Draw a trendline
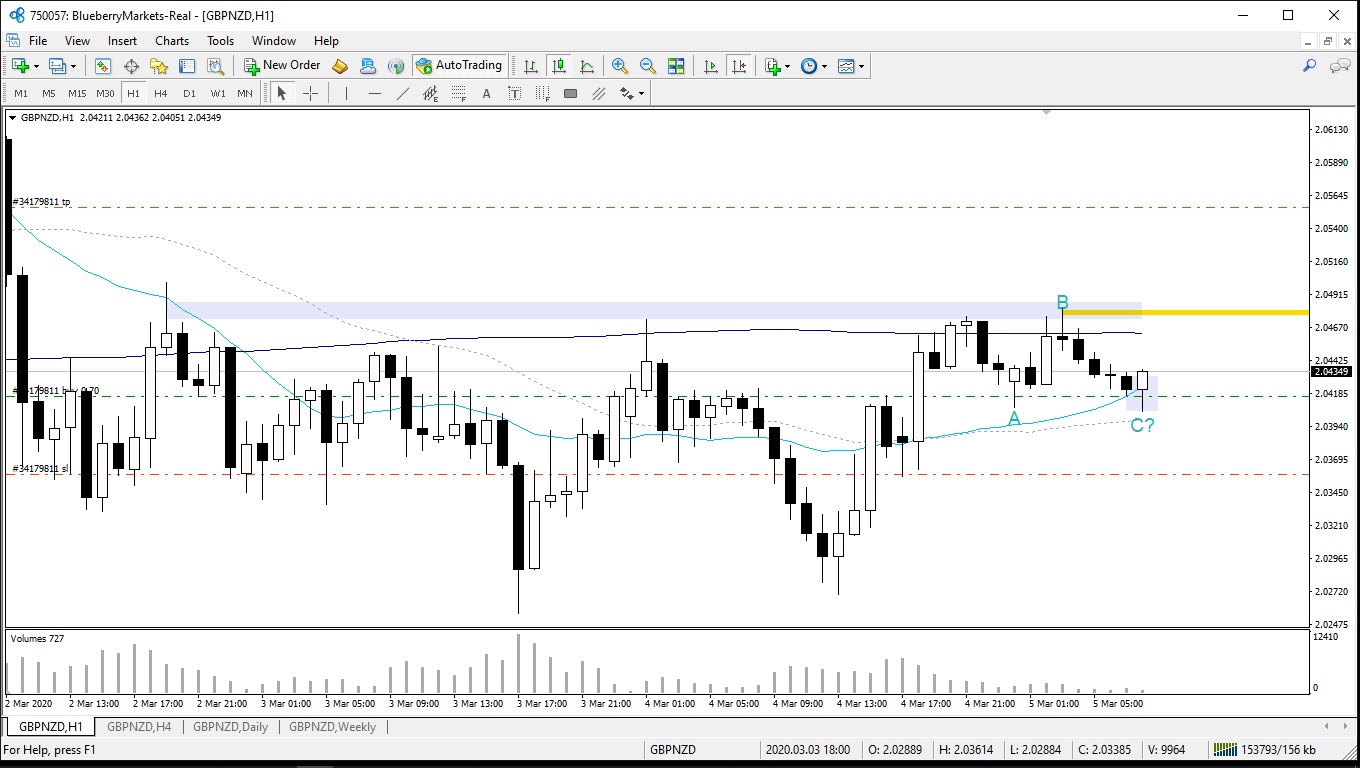This screenshot has height=768, width=1360. pyautogui.click(x=403, y=93)
